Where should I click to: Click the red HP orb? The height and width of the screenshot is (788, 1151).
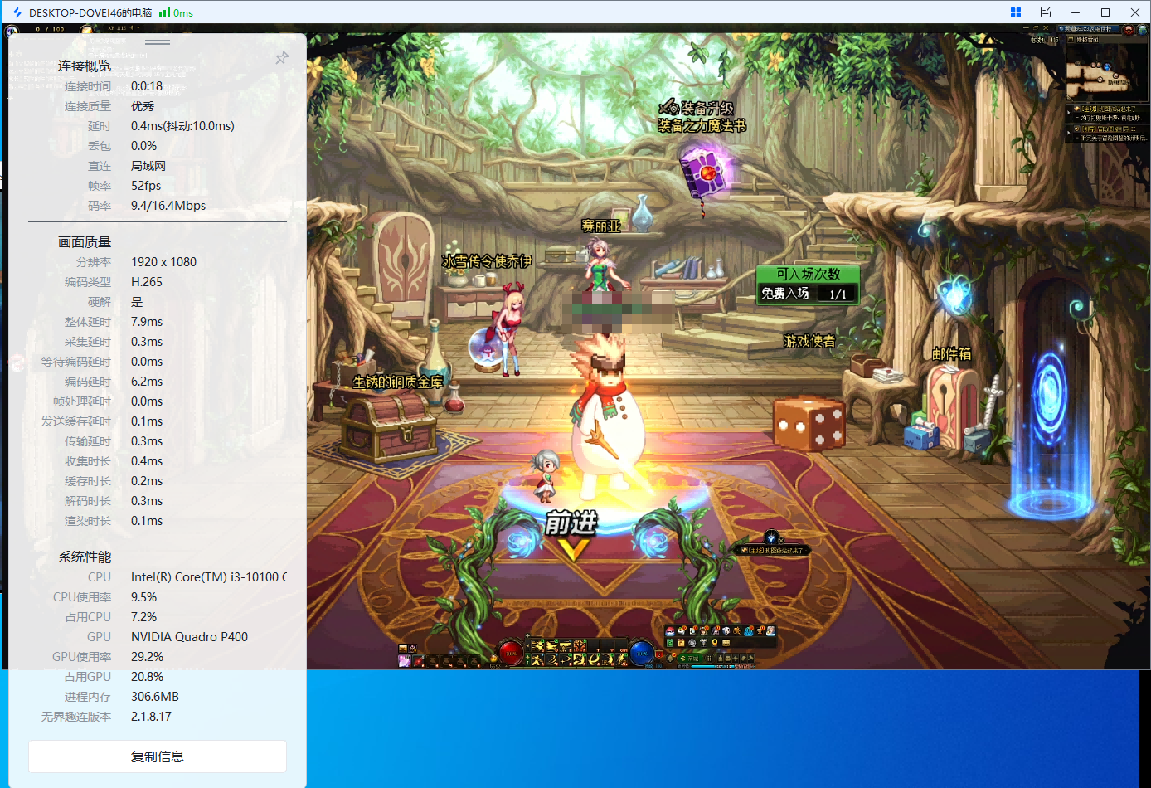[x=511, y=653]
